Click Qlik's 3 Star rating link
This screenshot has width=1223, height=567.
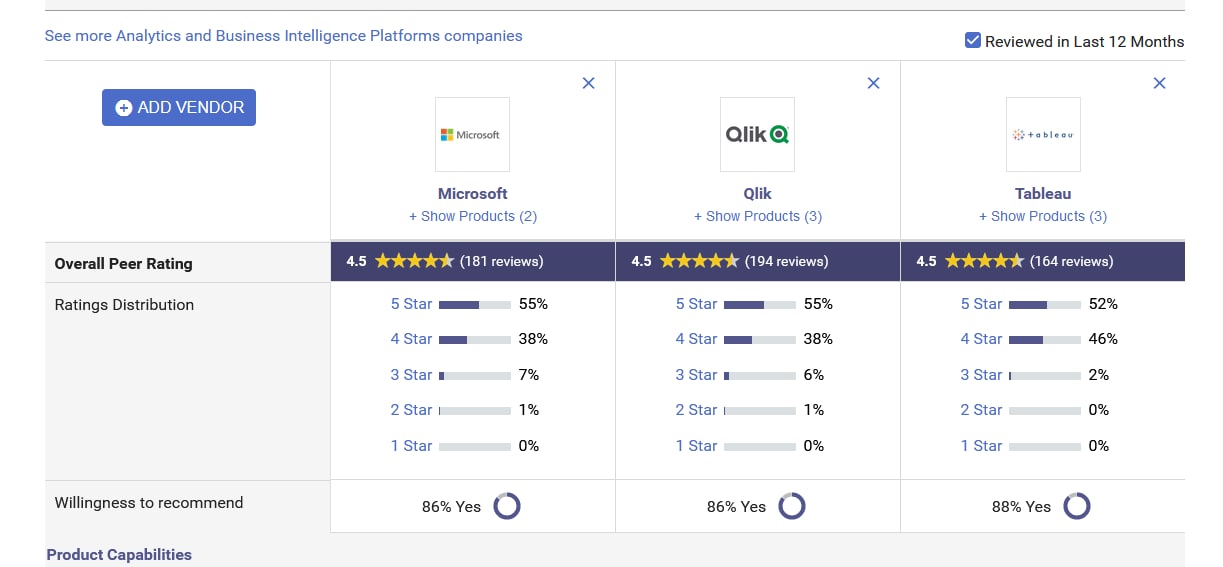(x=697, y=375)
